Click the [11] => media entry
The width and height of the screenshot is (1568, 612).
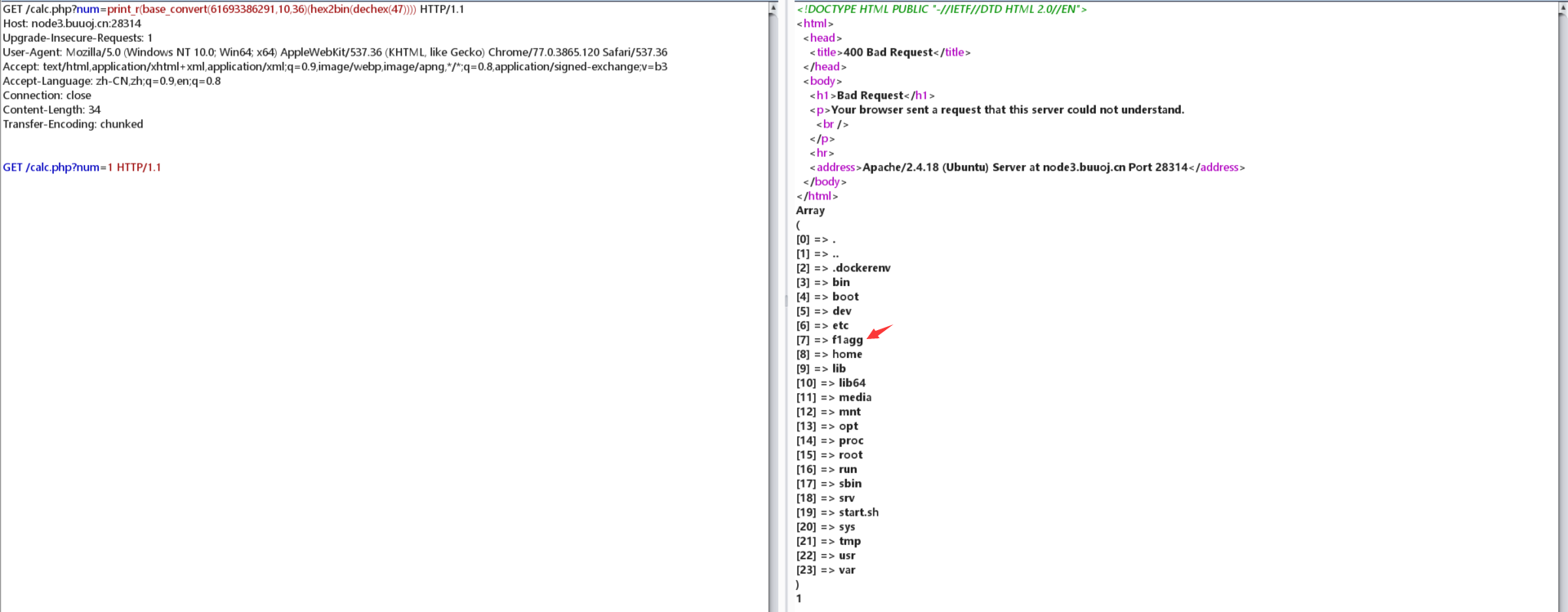tap(834, 398)
